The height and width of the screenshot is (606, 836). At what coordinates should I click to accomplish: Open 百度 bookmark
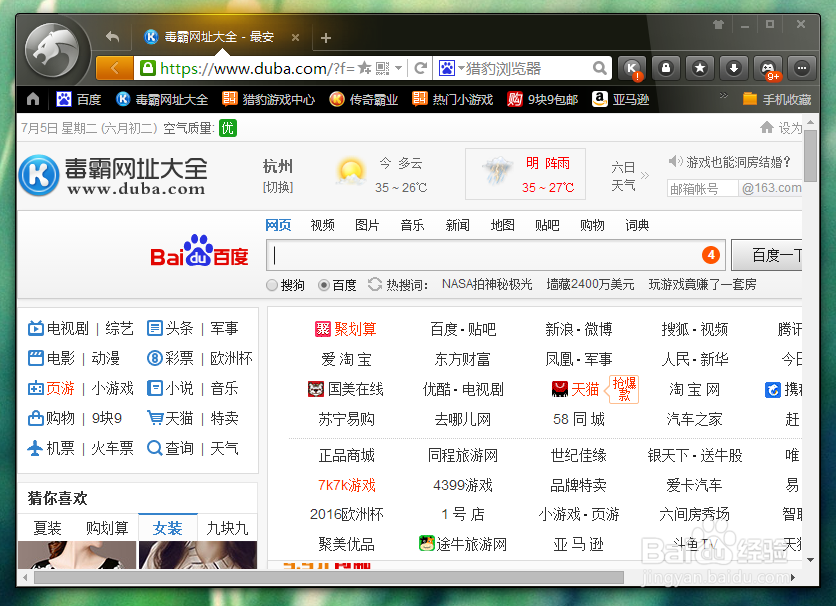coord(78,99)
